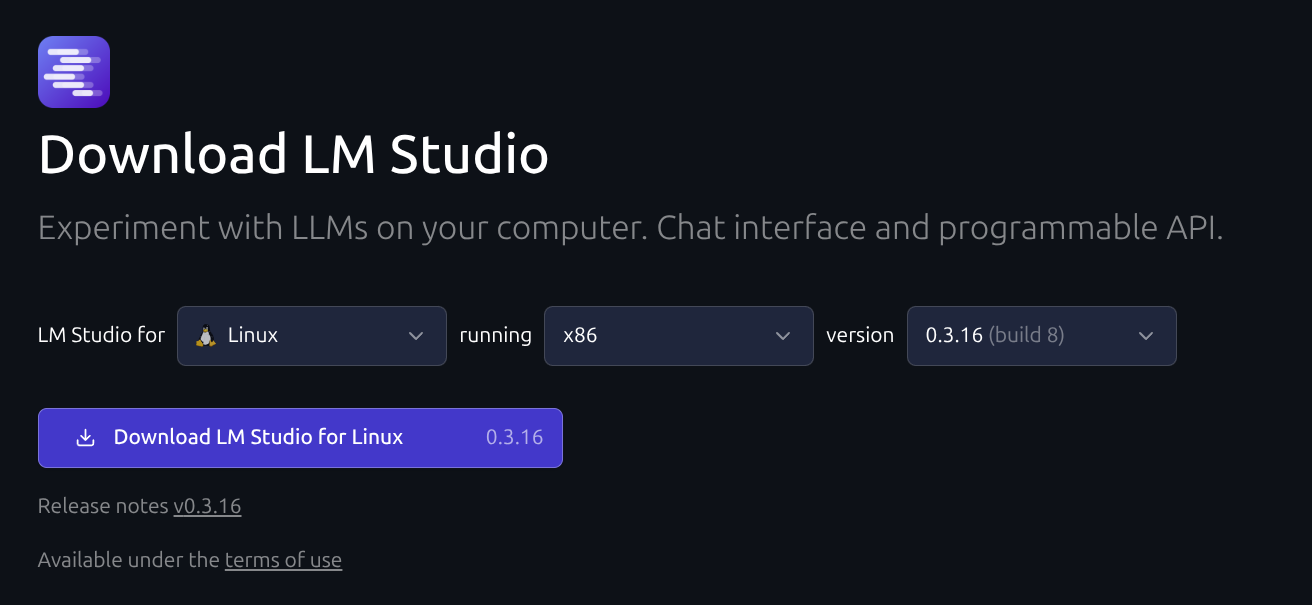
Task: Click the '(build 8)' text in the version selector
Action: [x=1026, y=336]
